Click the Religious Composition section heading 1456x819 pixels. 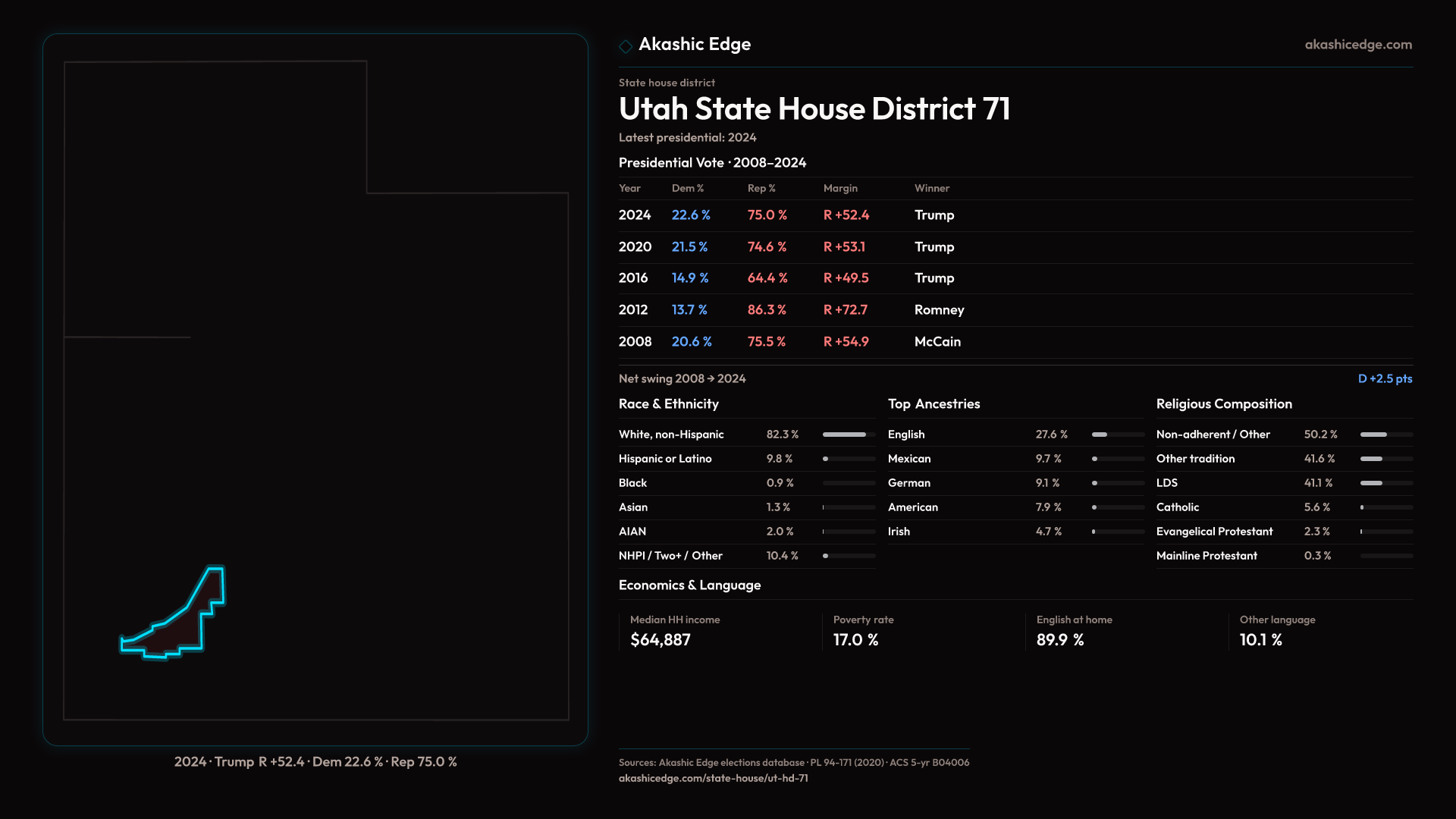tap(1223, 404)
